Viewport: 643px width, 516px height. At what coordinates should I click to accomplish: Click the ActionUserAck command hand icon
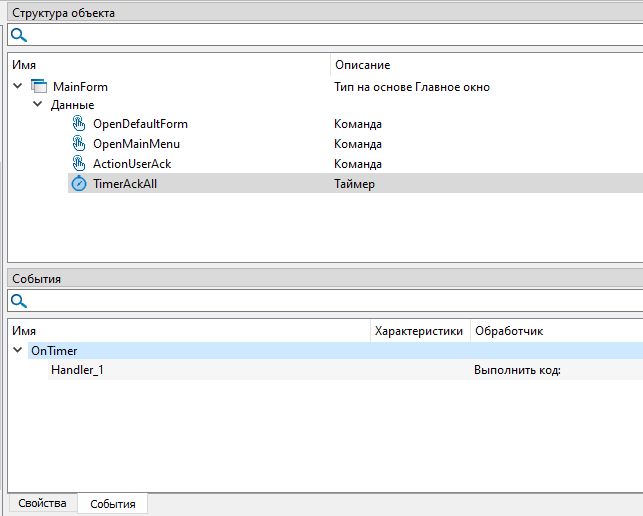(x=79, y=164)
